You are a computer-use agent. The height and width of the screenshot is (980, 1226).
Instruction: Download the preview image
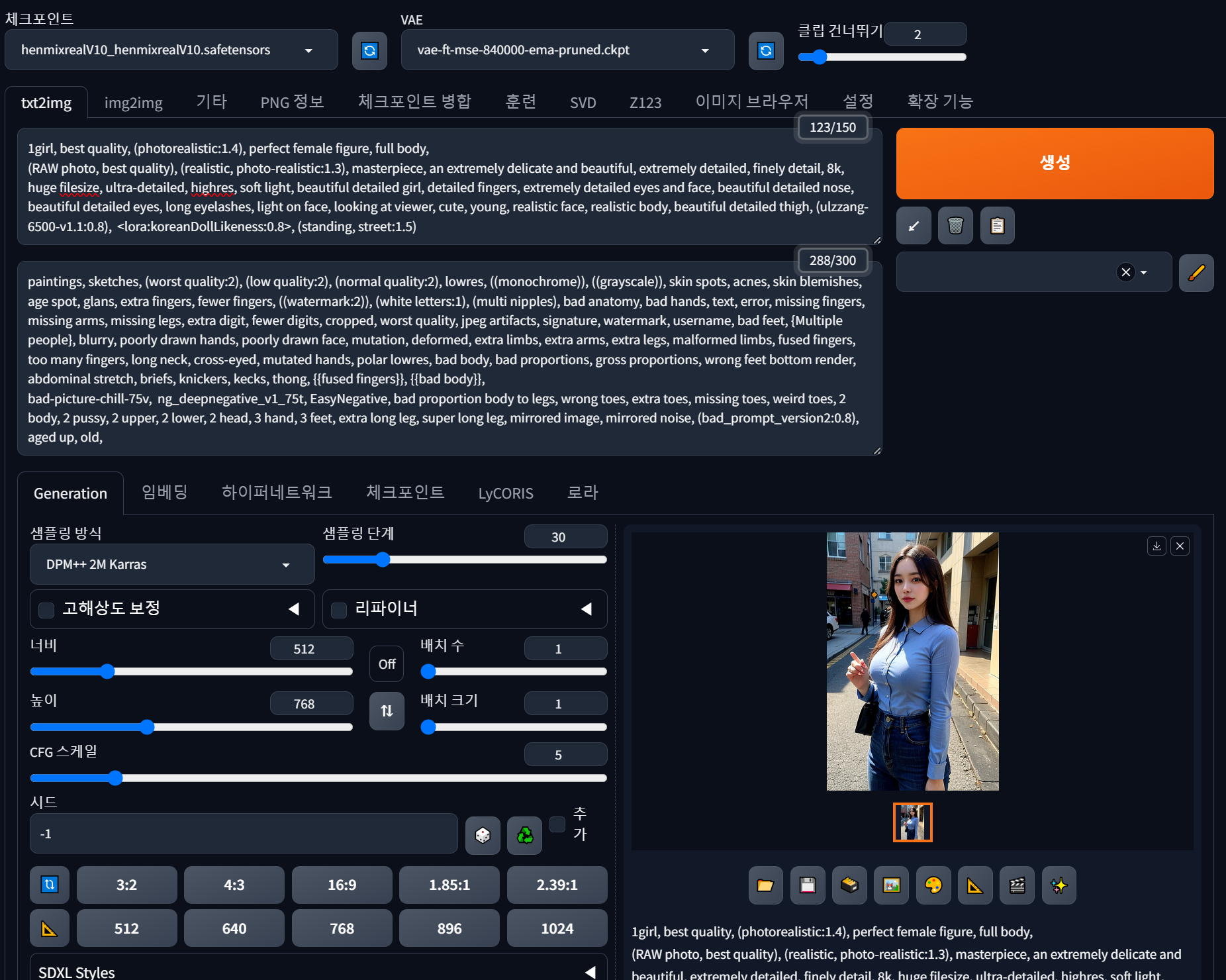pyautogui.click(x=1156, y=546)
